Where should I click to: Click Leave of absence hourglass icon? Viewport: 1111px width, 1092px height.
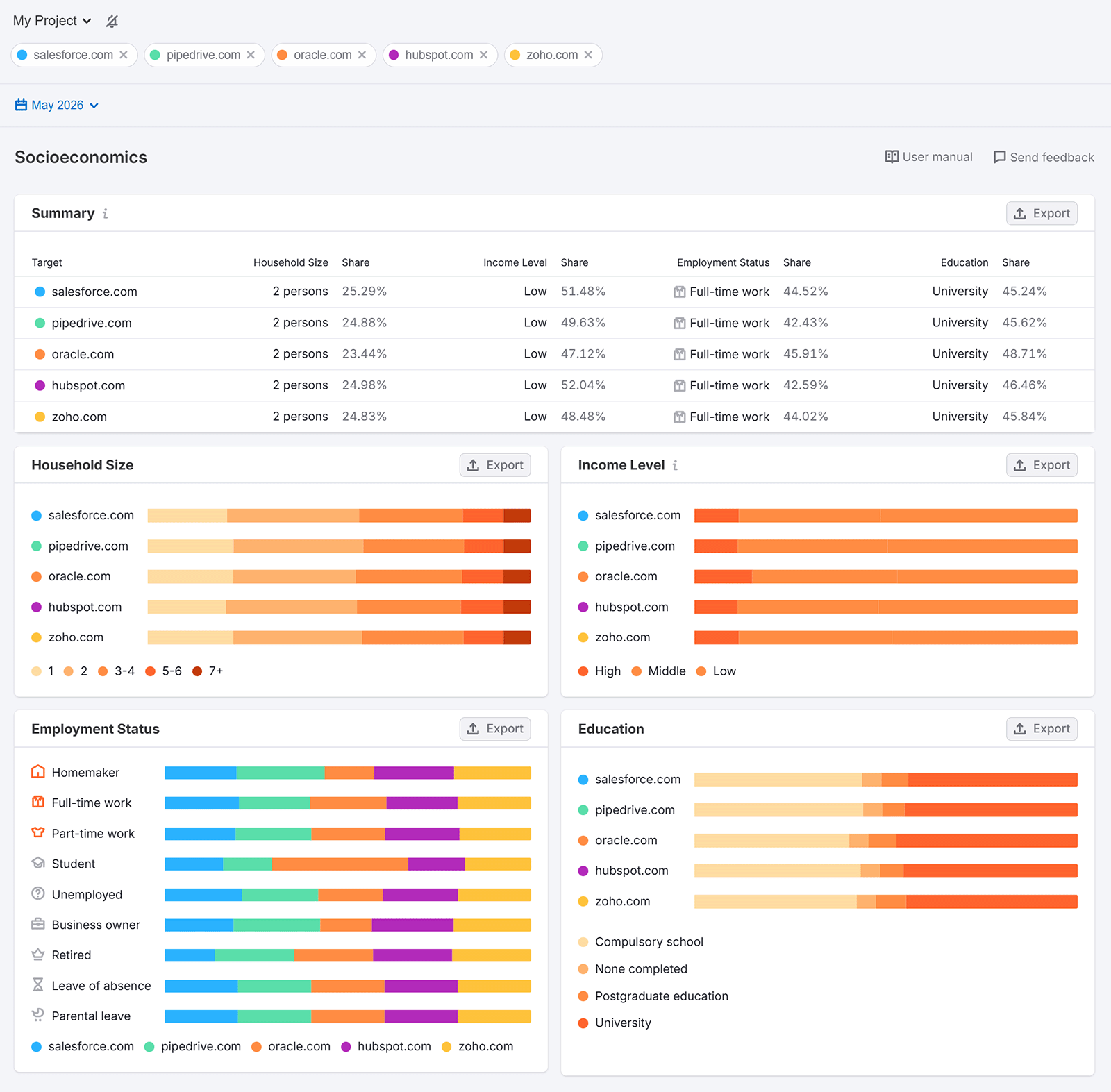pos(38,985)
